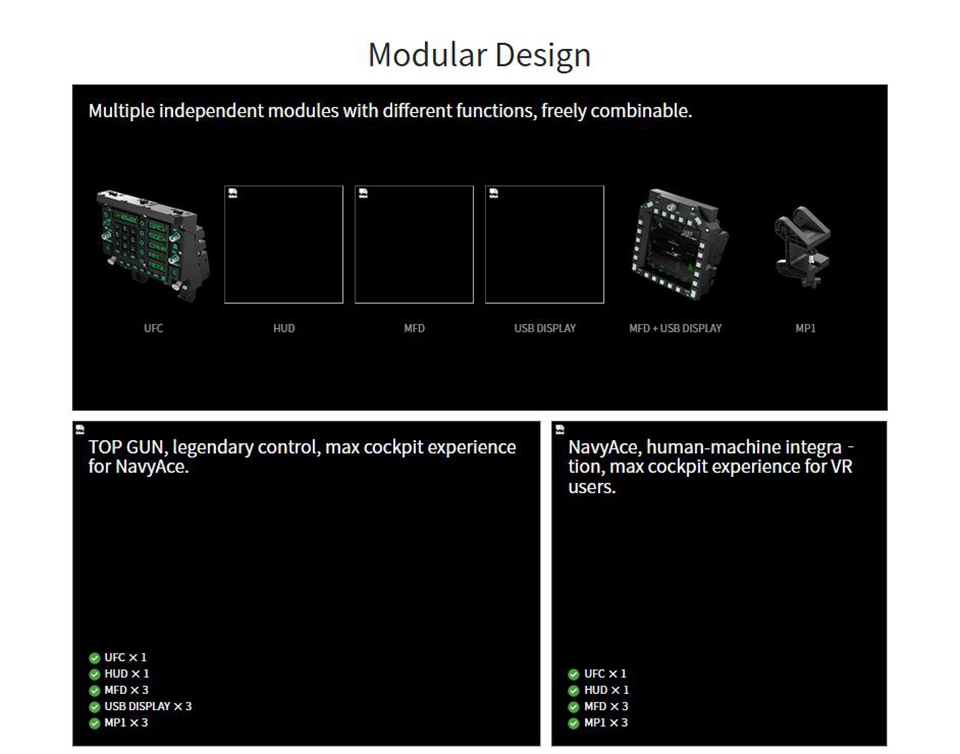The height and width of the screenshot is (754, 960).
Task: Click the small icon atop the TOP GUN panel
Action: 80,429
